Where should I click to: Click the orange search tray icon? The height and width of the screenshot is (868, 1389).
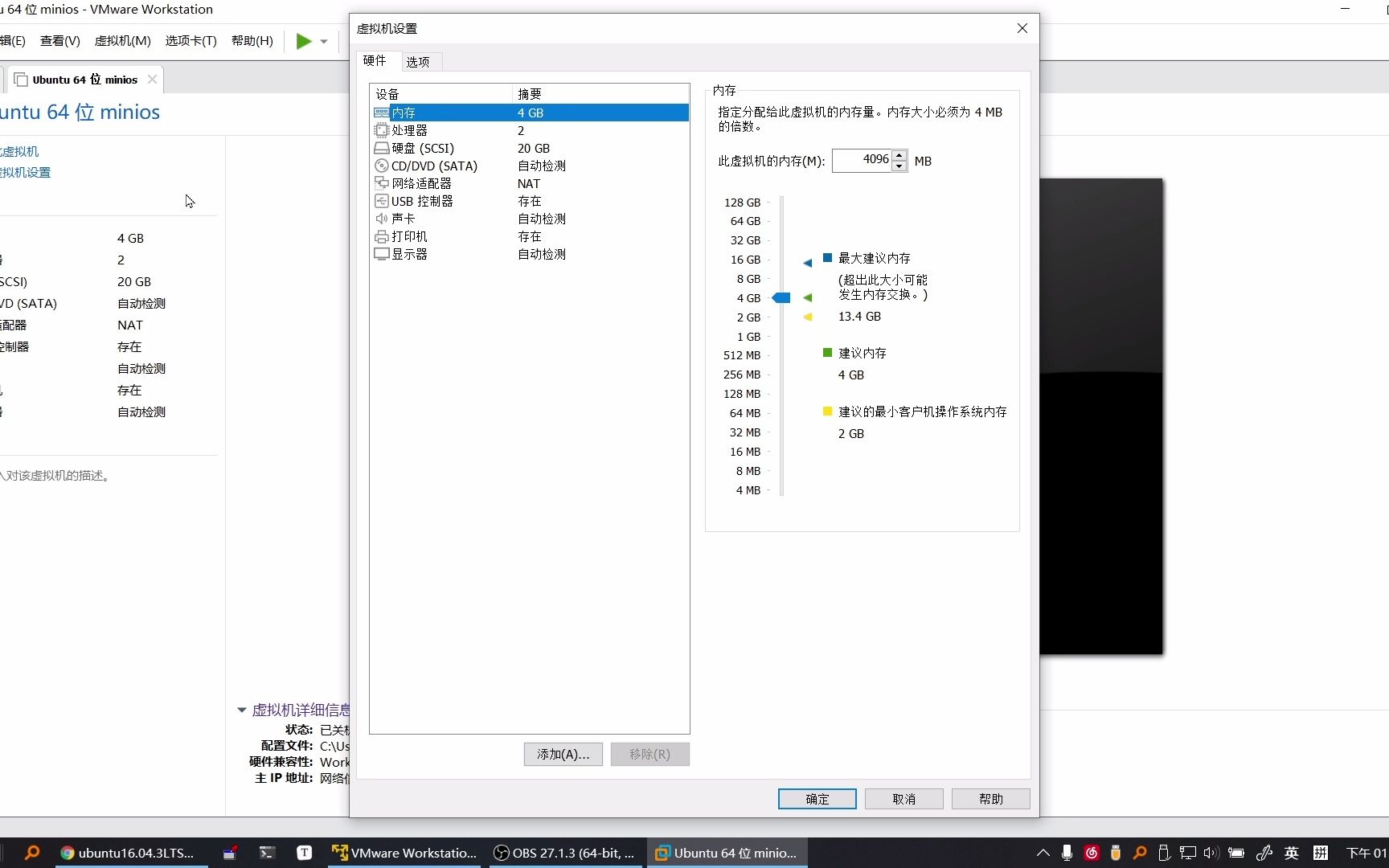[1140, 853]
